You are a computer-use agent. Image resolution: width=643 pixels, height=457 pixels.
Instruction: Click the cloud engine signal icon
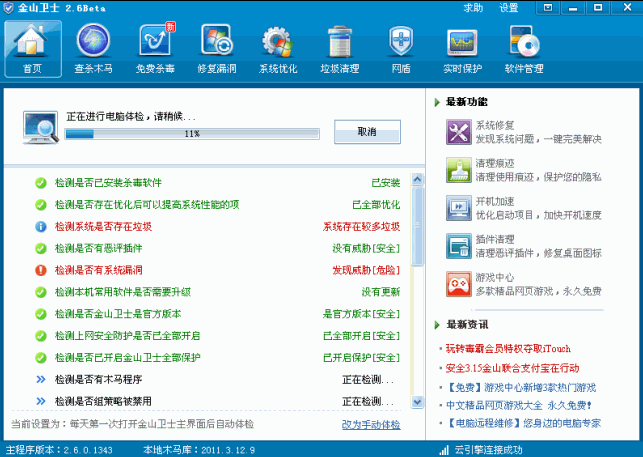444,450
